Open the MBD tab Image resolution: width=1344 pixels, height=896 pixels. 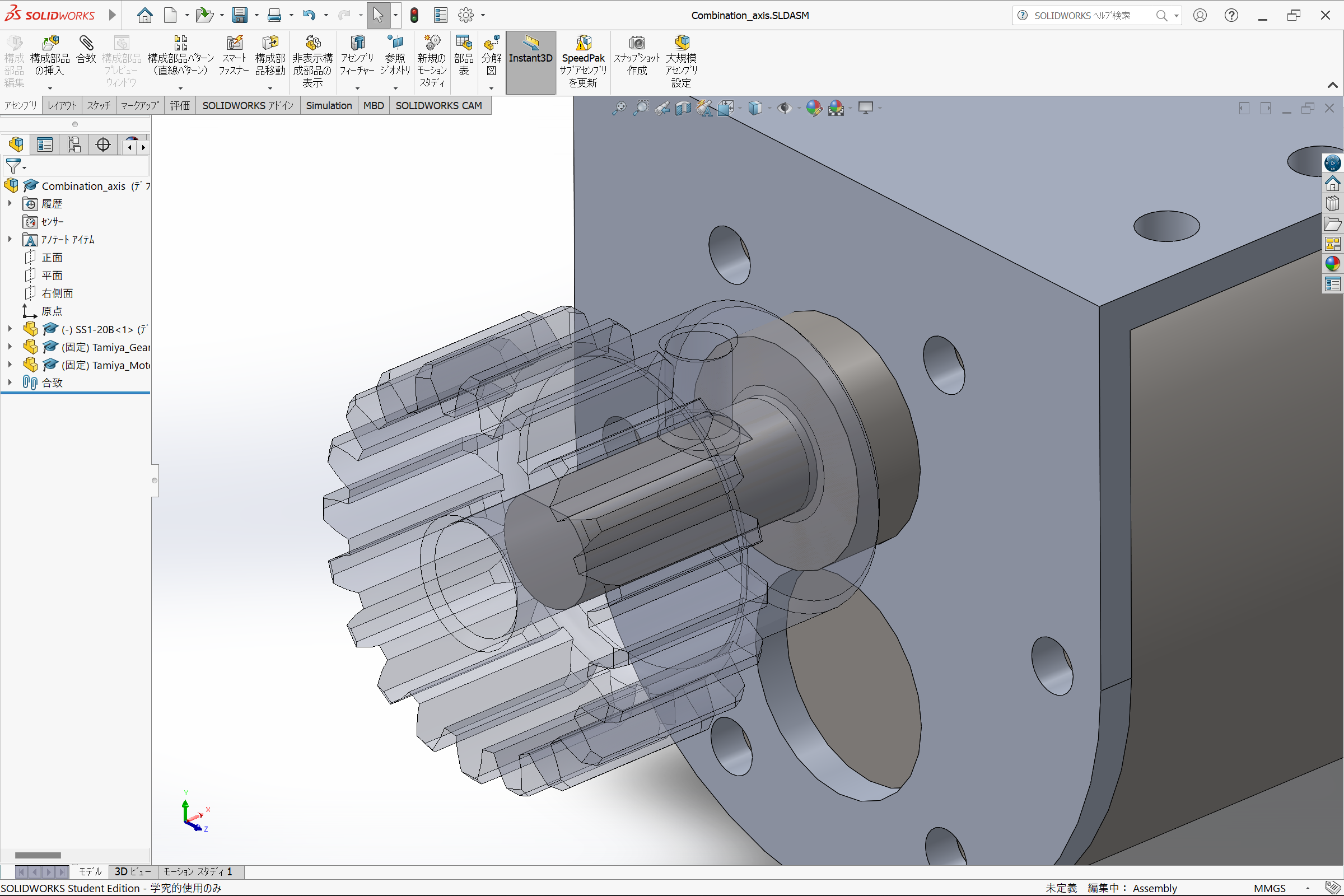[374, 106]
